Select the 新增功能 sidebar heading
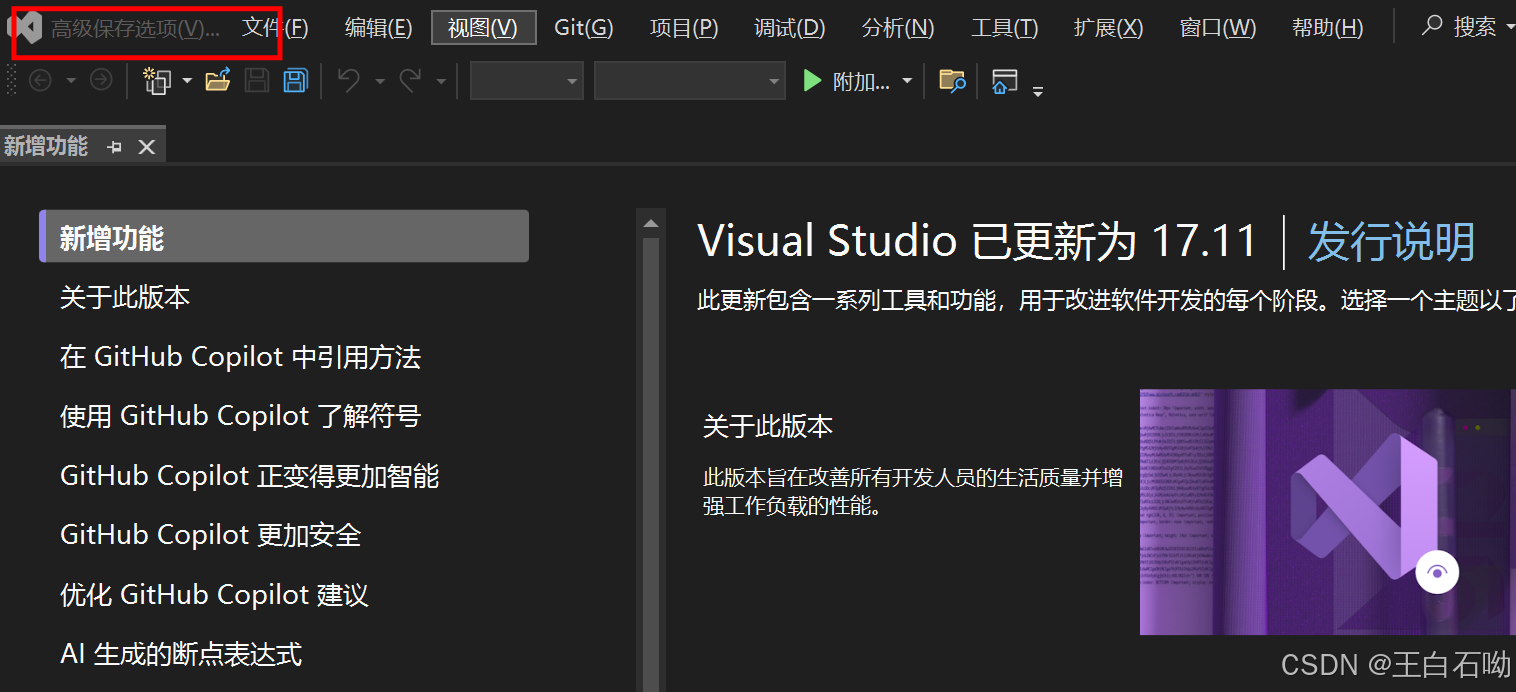The height and width of the screenshot is (692, 1516). point(284,237)
